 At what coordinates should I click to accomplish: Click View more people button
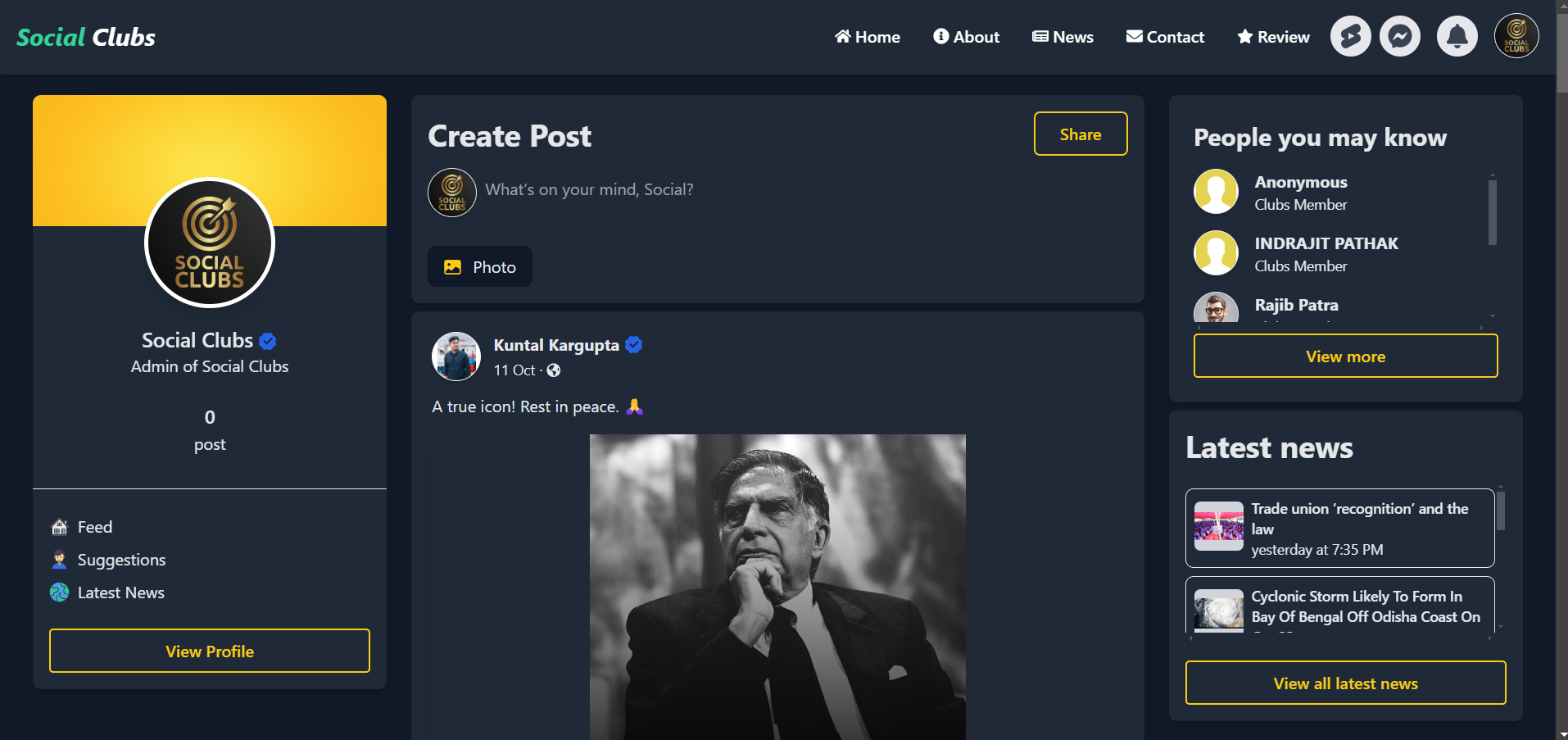pyautogui.click(x=1345, y=356)
